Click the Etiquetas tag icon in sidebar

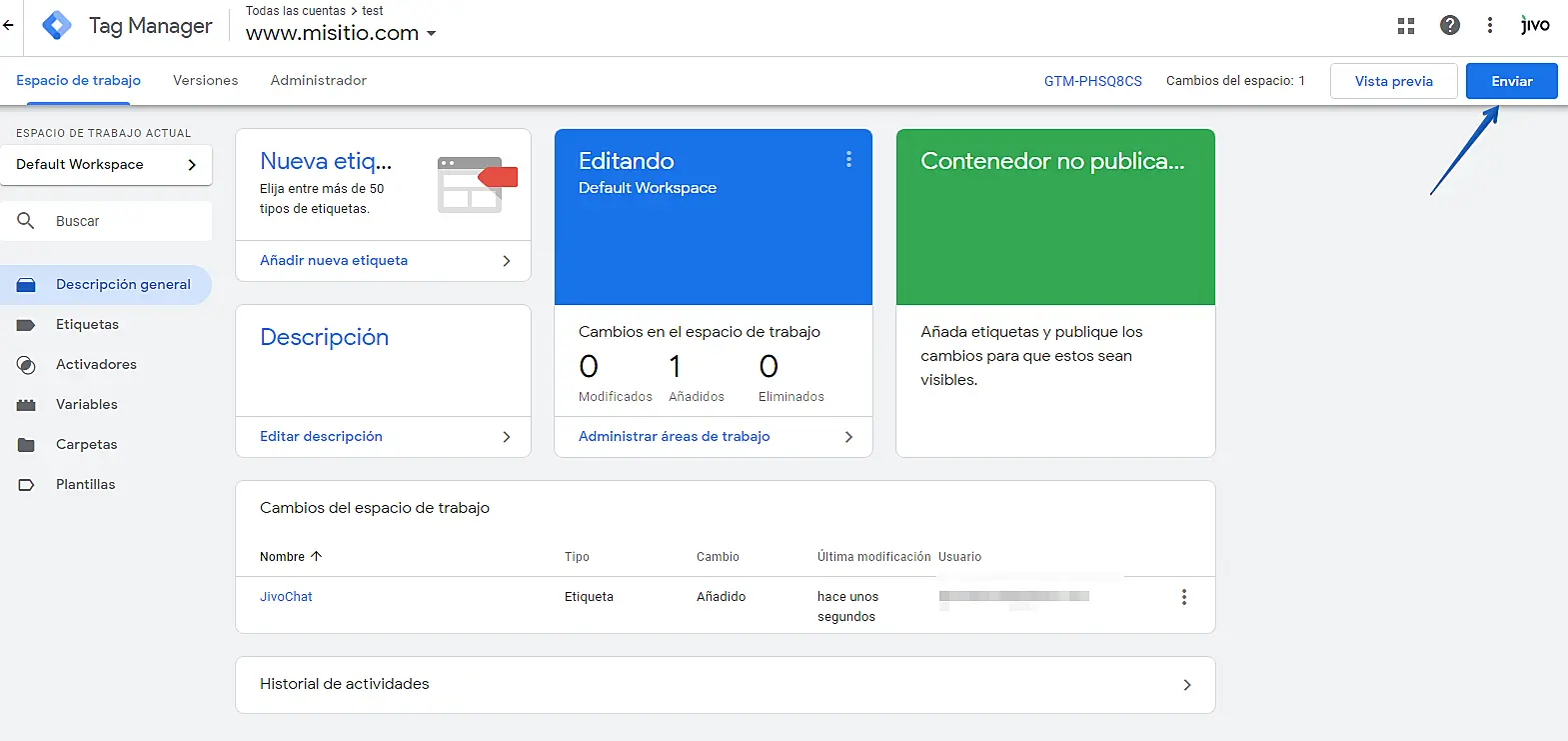point(26,325)
